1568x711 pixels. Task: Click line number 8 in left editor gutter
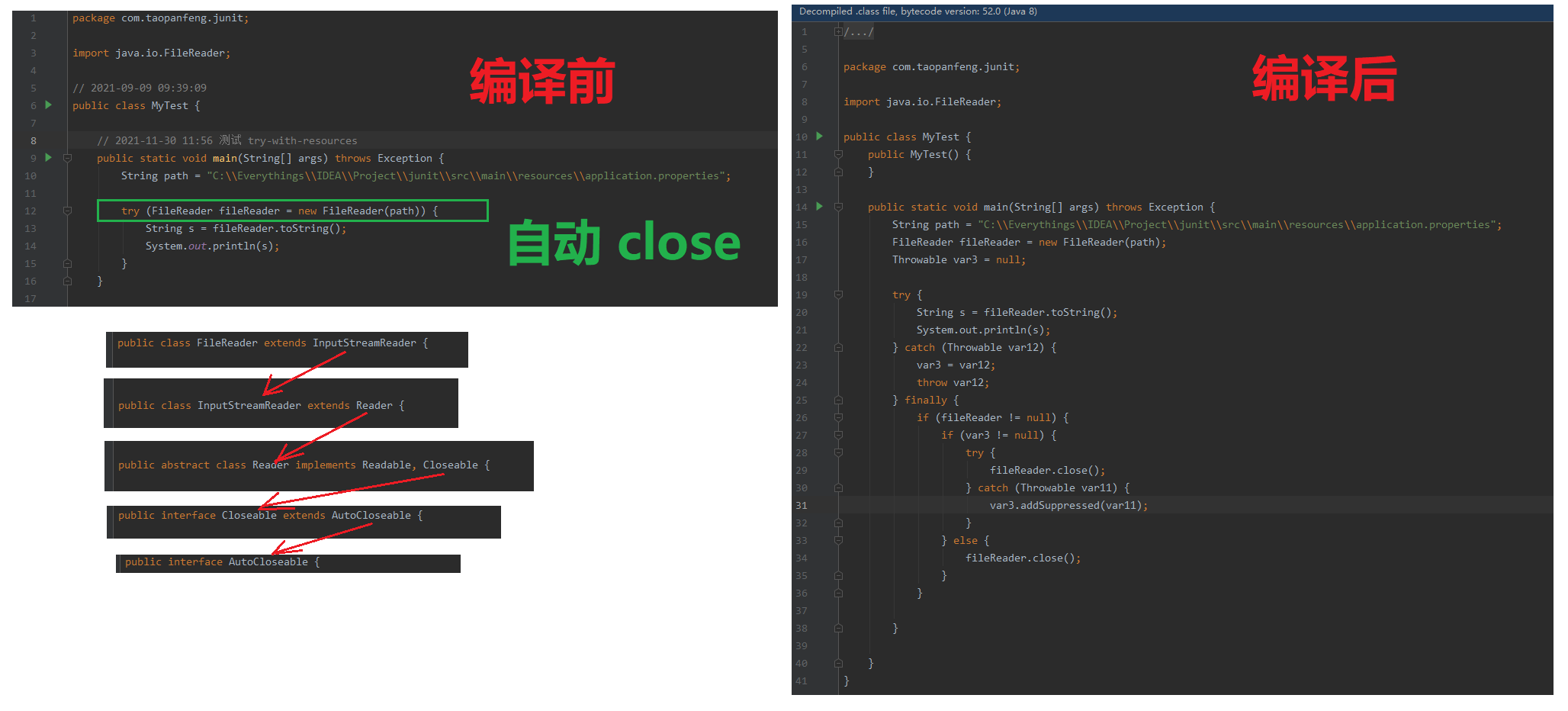coord(34,140)
